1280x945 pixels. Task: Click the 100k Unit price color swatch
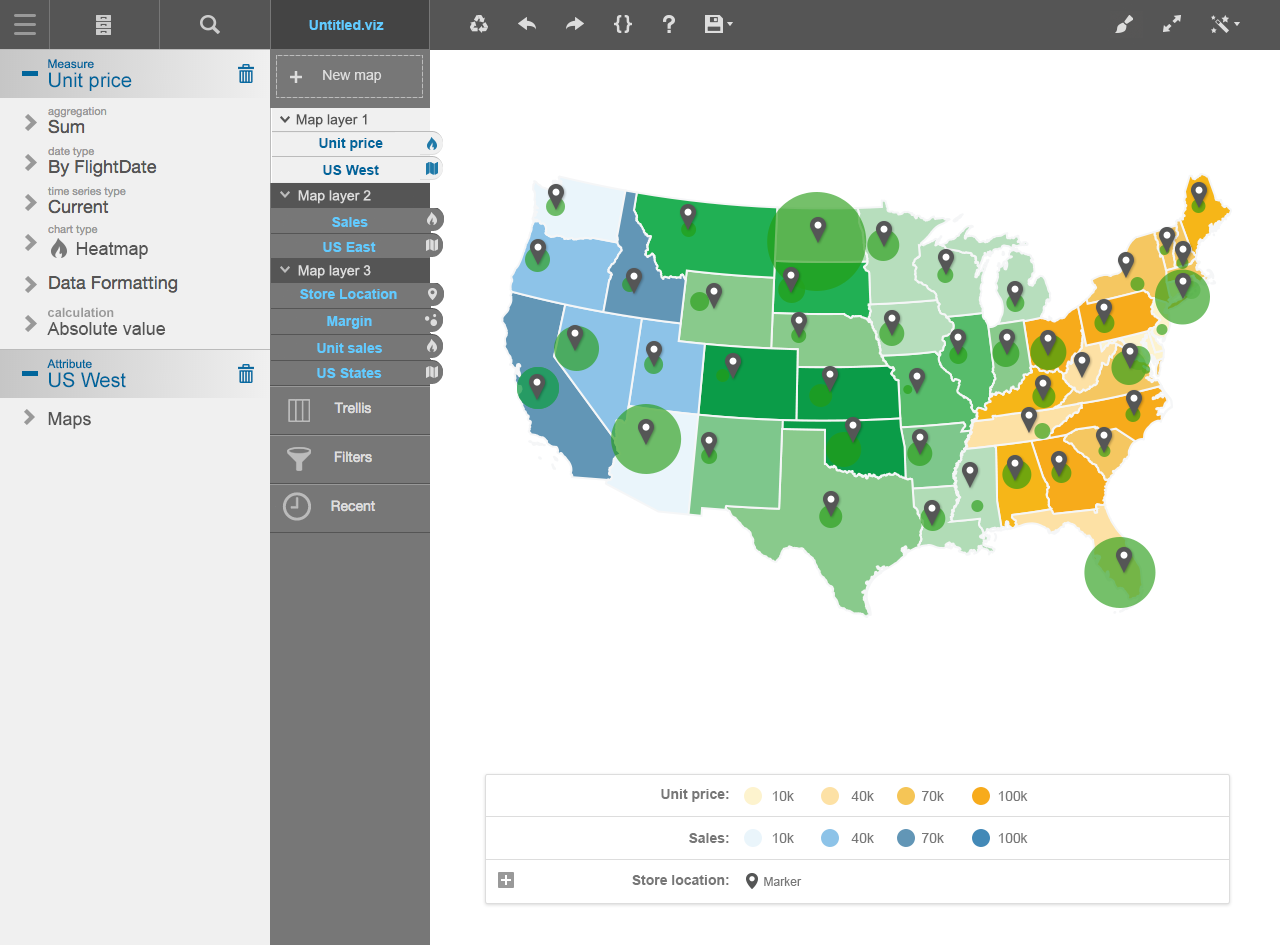(x=980, y=796)
